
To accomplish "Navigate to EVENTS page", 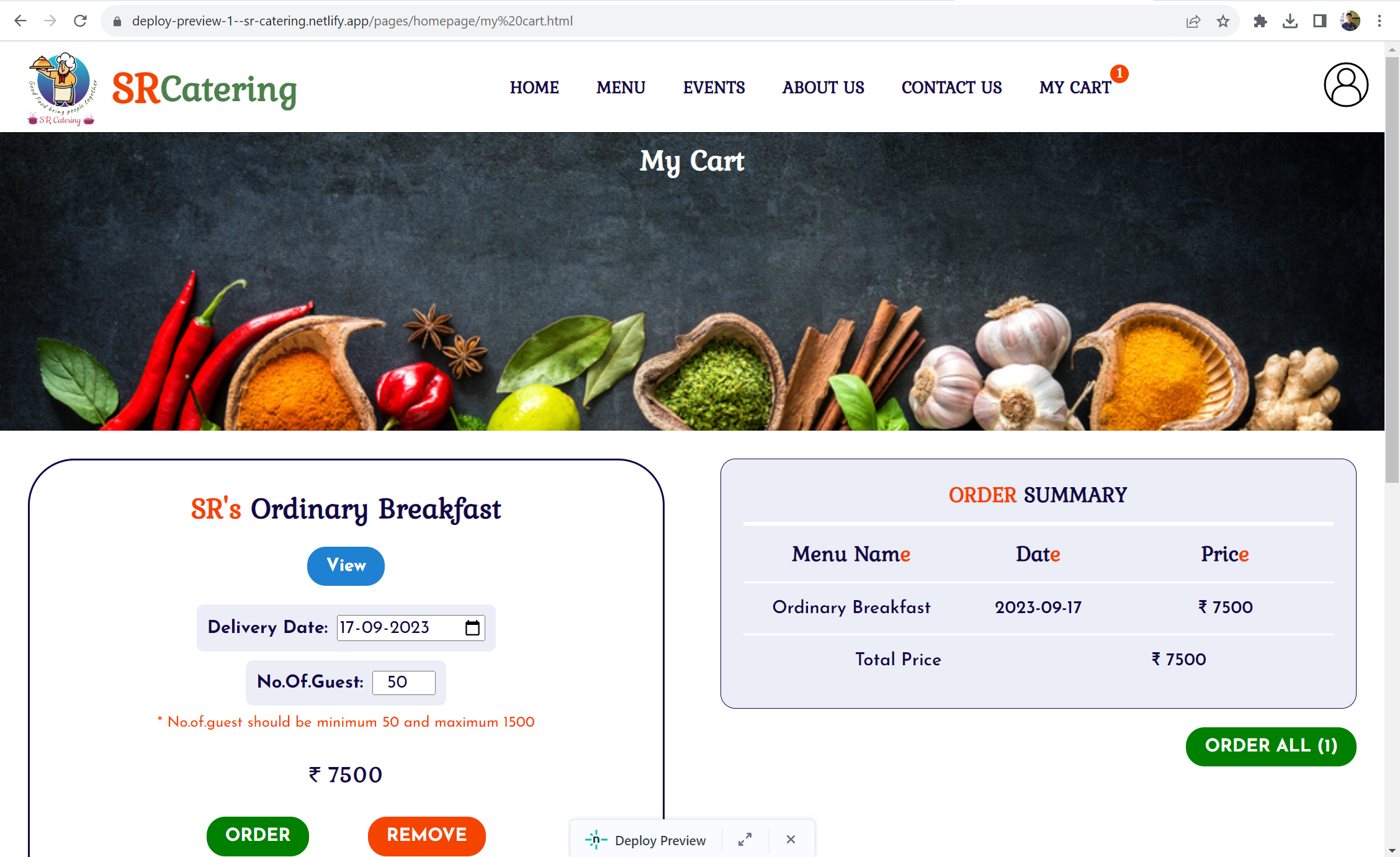I will pos(714,87).
